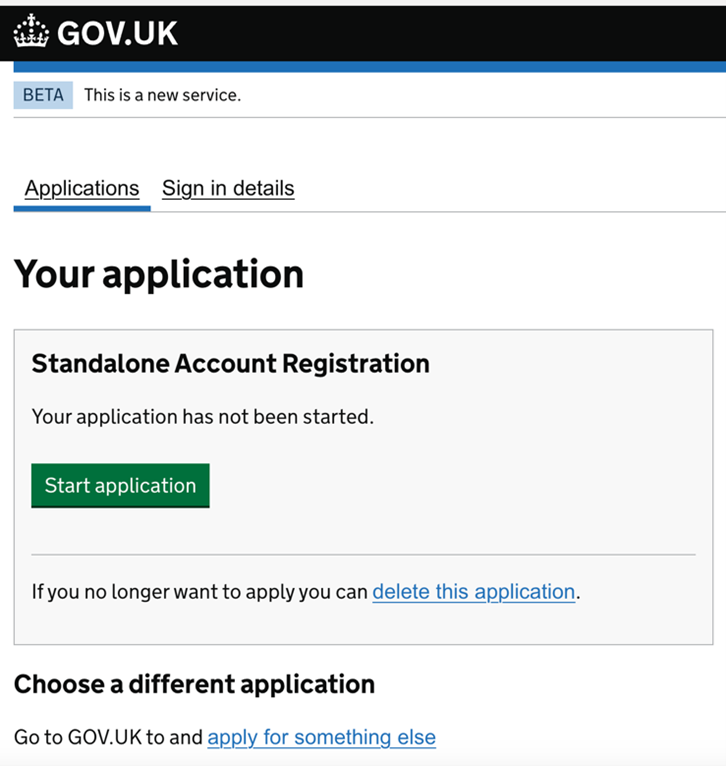The image size is (726, 766).
Task: Follow the 'delete this application' link
Action: 473,591
